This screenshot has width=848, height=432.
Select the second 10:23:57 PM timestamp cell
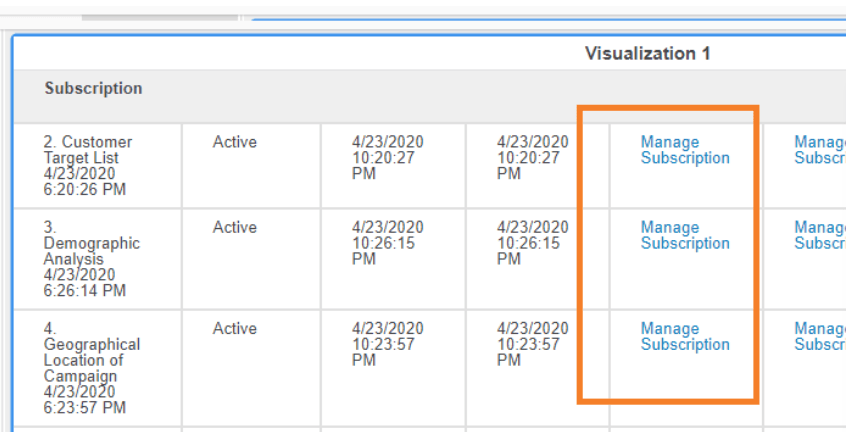(532, 344)
